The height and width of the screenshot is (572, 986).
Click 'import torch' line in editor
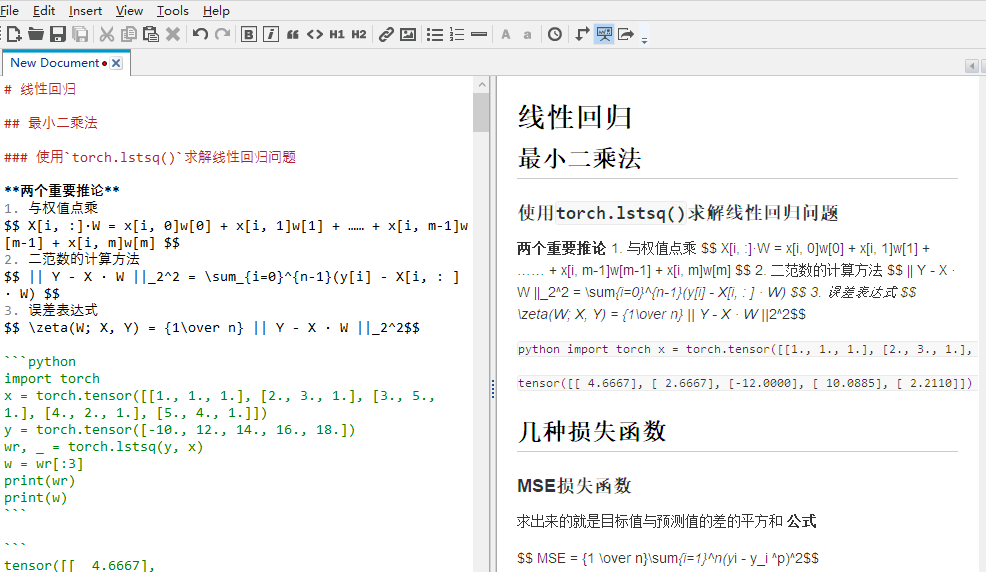coord(52,378)
